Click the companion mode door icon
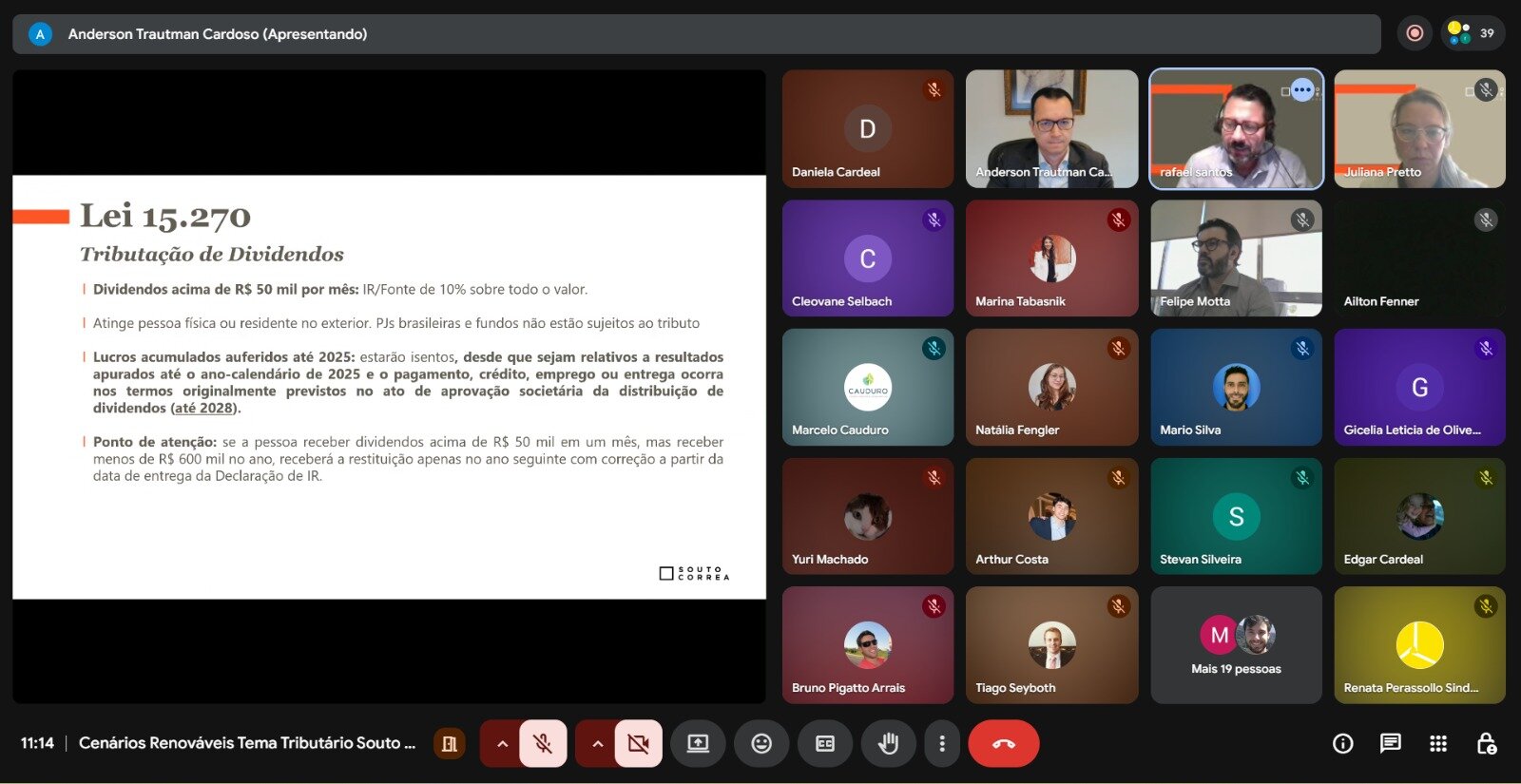1521x784 pixels. pos(449,743)
